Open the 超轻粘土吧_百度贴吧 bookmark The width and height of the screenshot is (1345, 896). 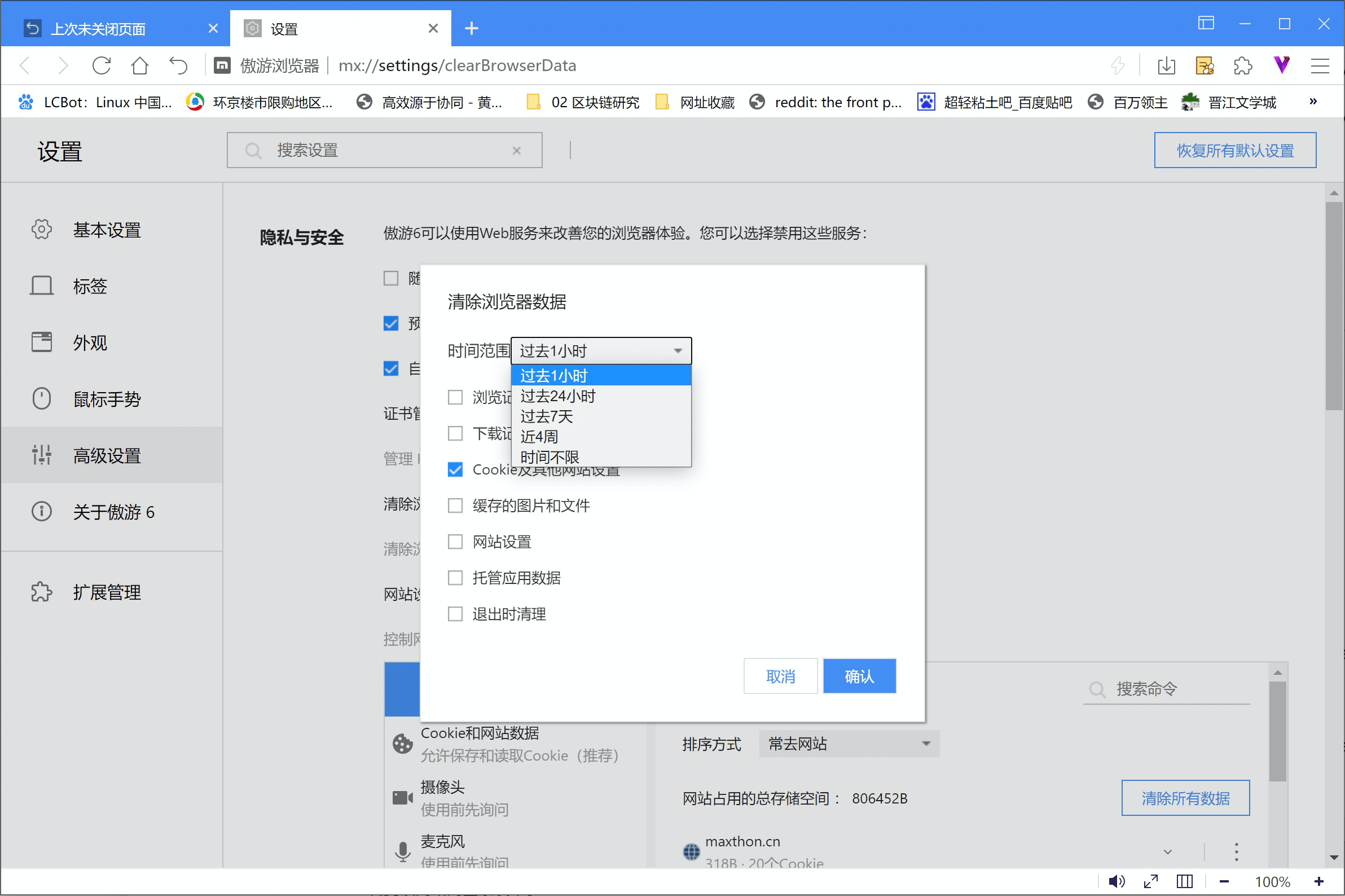pos(995,102)
